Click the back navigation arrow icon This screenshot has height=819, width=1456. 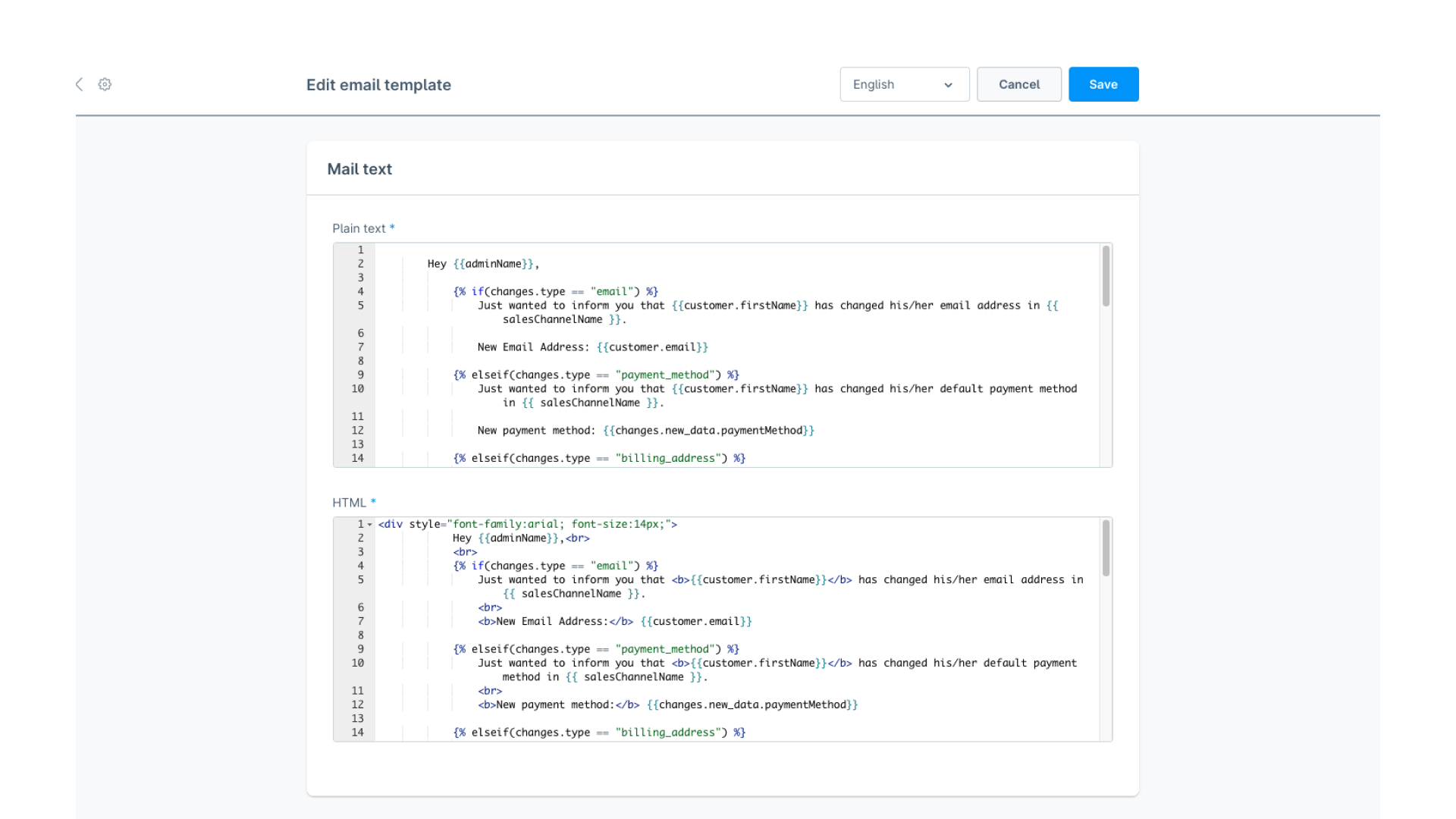point(79,84)
